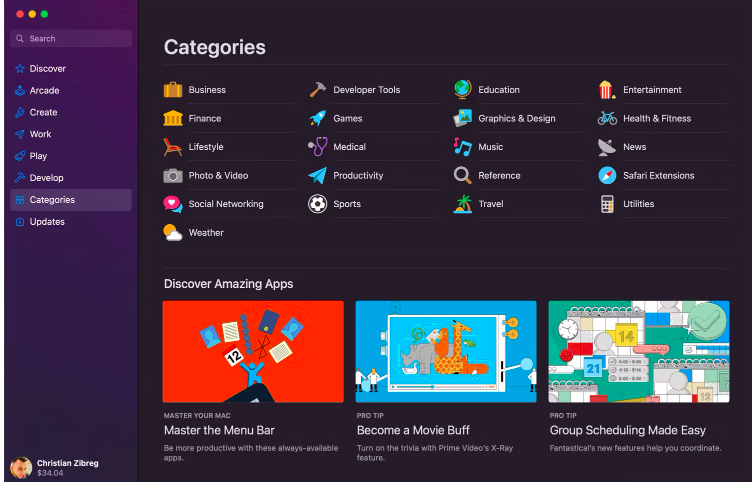Click the Sports soccer ball icon
The image size is (752, 482).
317,204
